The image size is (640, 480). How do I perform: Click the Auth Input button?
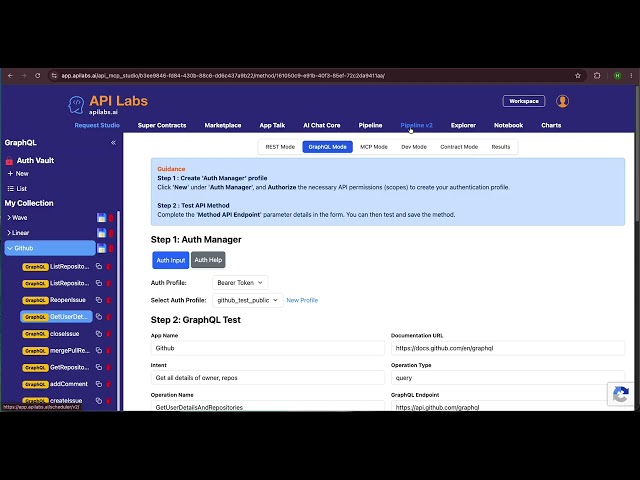171,260
